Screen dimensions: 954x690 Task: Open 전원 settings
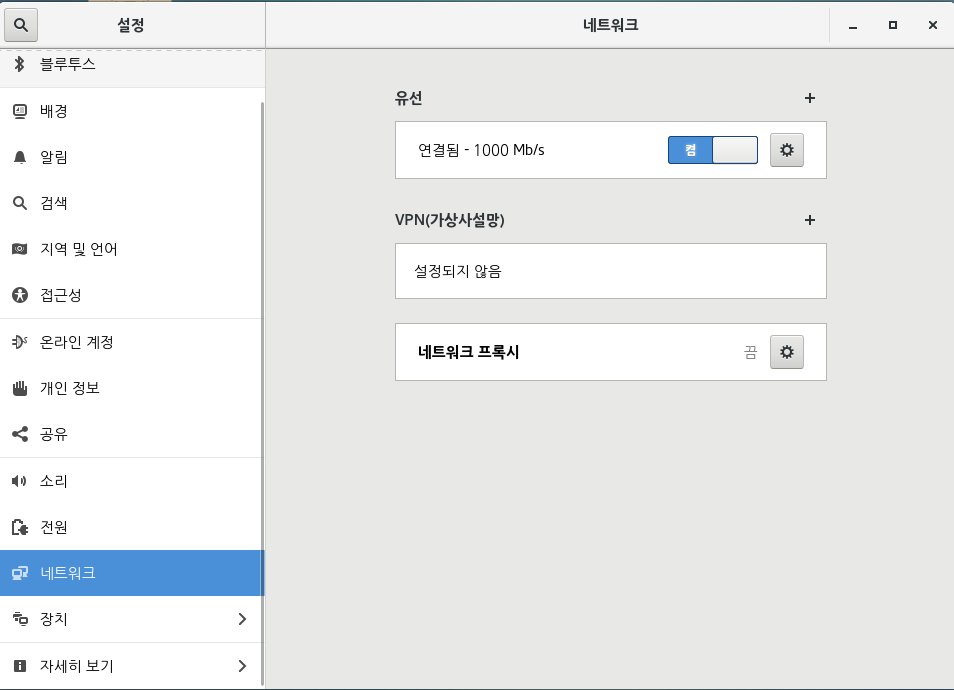tap(131, 527)
